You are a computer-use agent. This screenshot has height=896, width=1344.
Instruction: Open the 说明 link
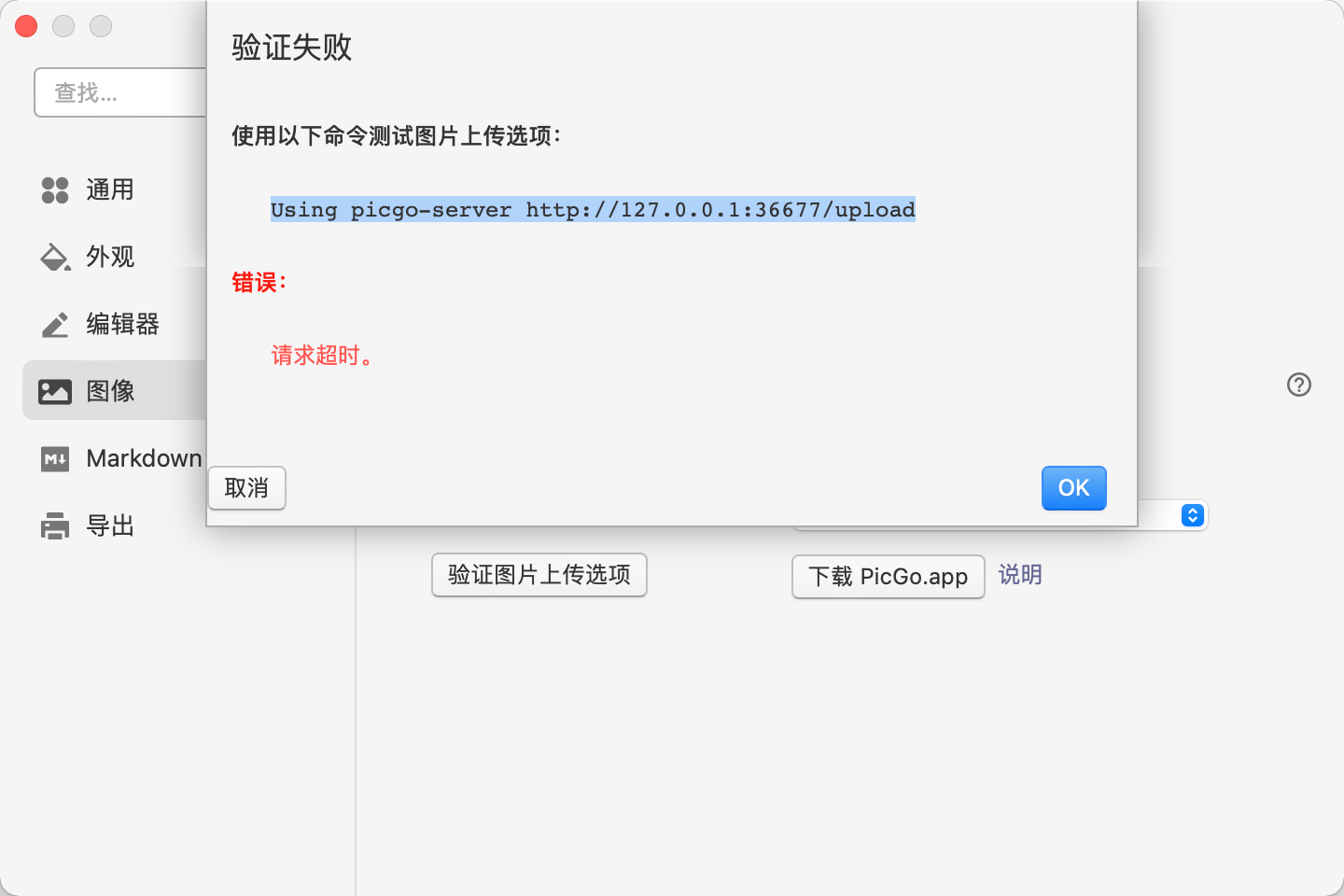(x=1020, y=575)
